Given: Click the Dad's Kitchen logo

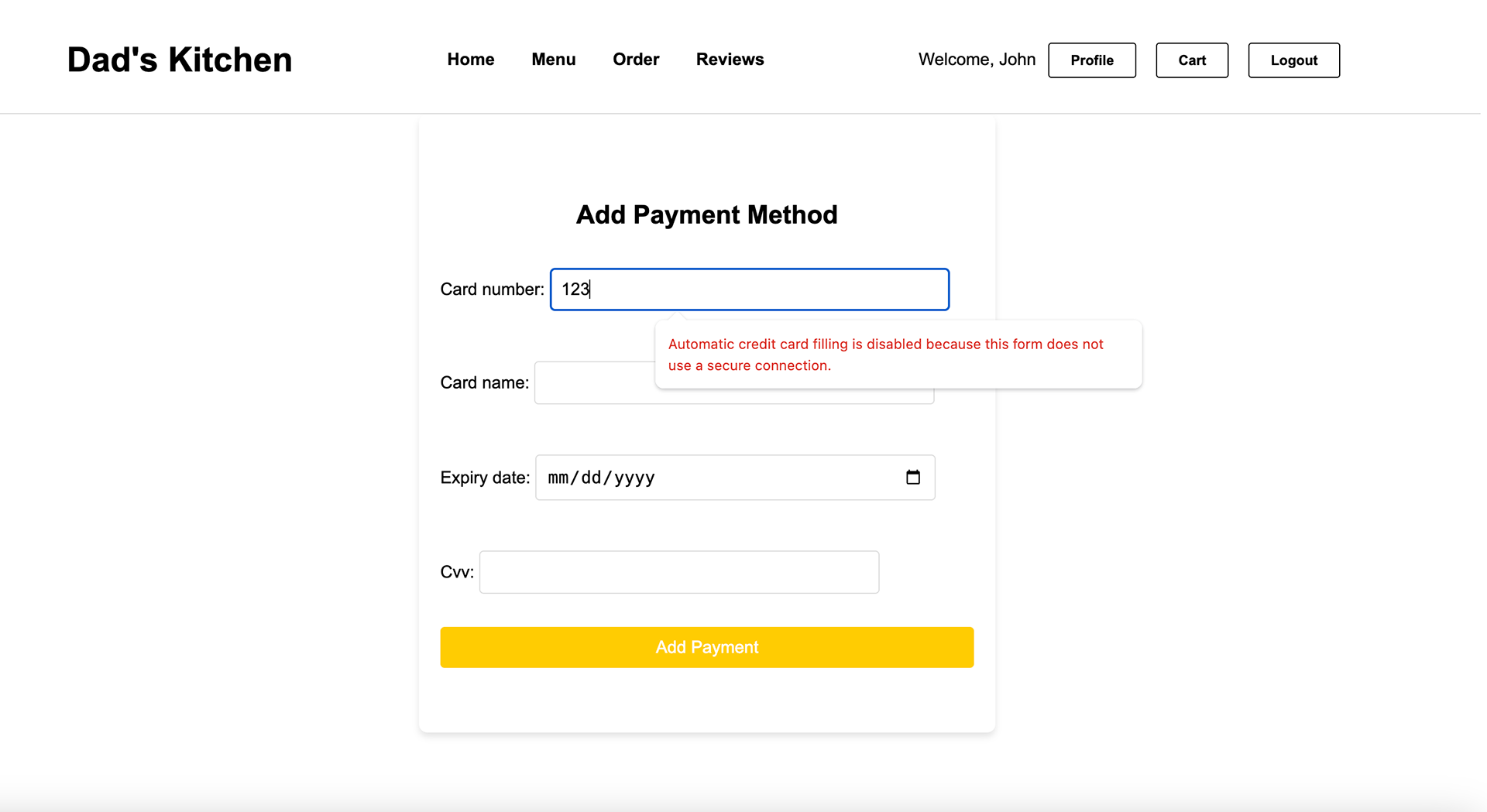Looking at the screenshot, I should [180, 60].
